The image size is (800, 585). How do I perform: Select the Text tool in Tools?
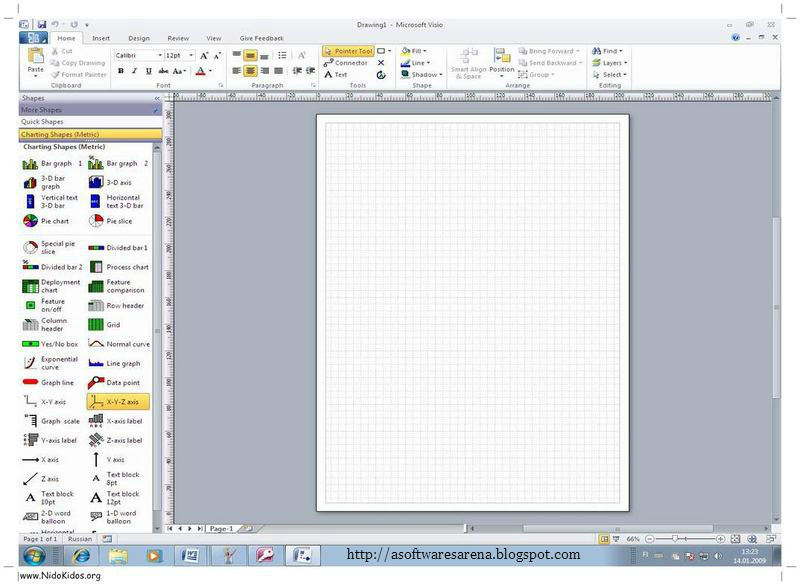point(336,74)
